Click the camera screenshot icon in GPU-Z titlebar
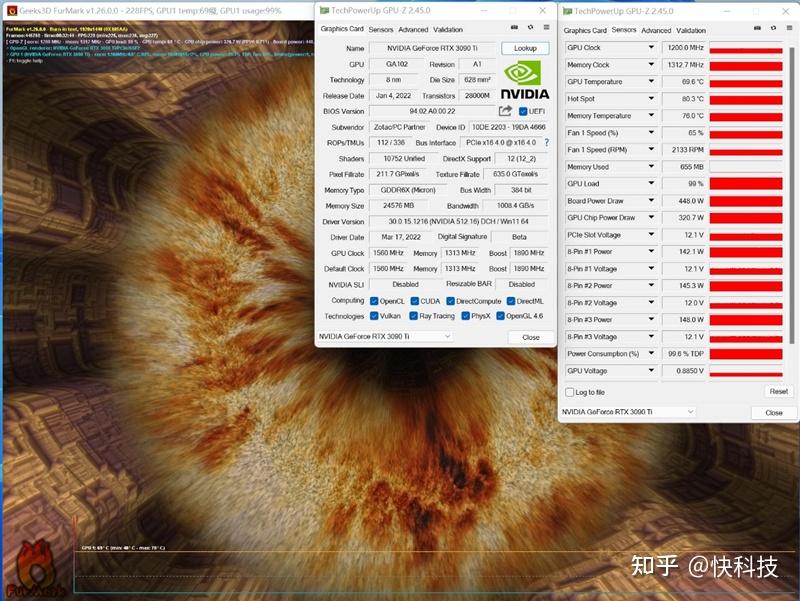The image size is (800, 601). point(512,29)
